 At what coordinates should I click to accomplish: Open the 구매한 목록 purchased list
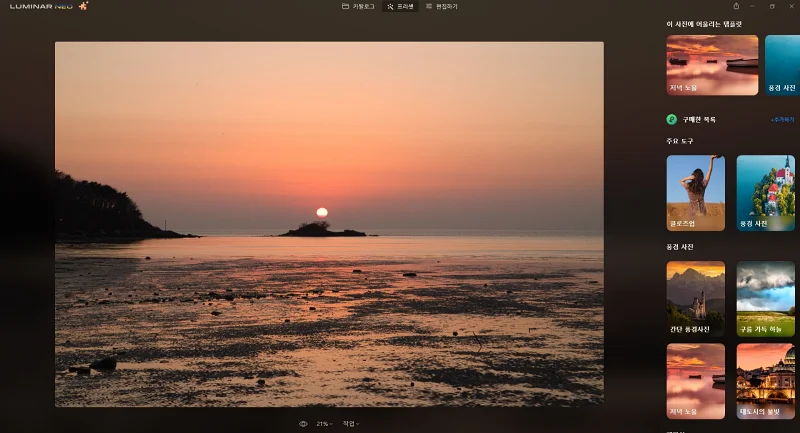tap(699, 120)
